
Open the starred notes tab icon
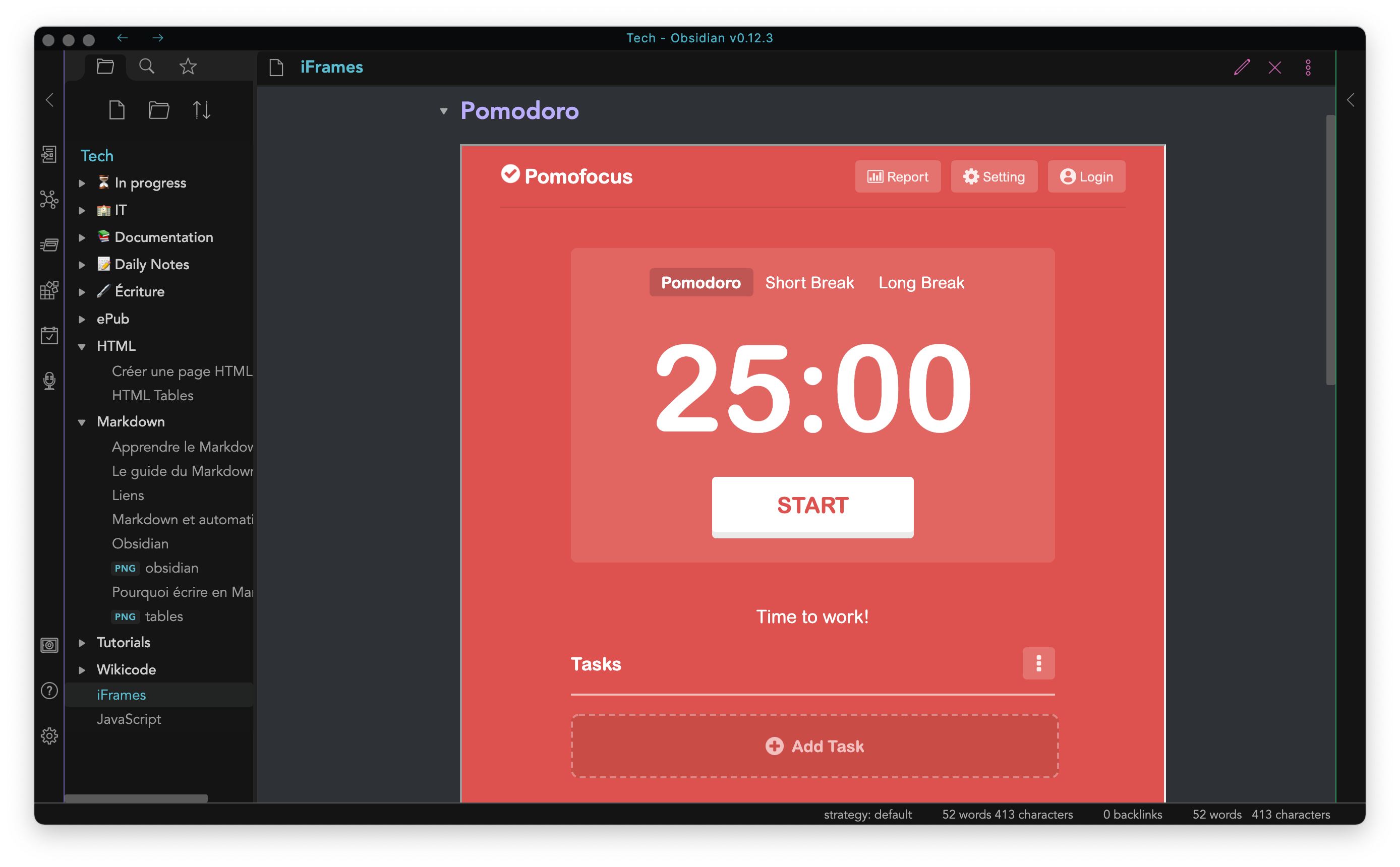tap(188, 67)
